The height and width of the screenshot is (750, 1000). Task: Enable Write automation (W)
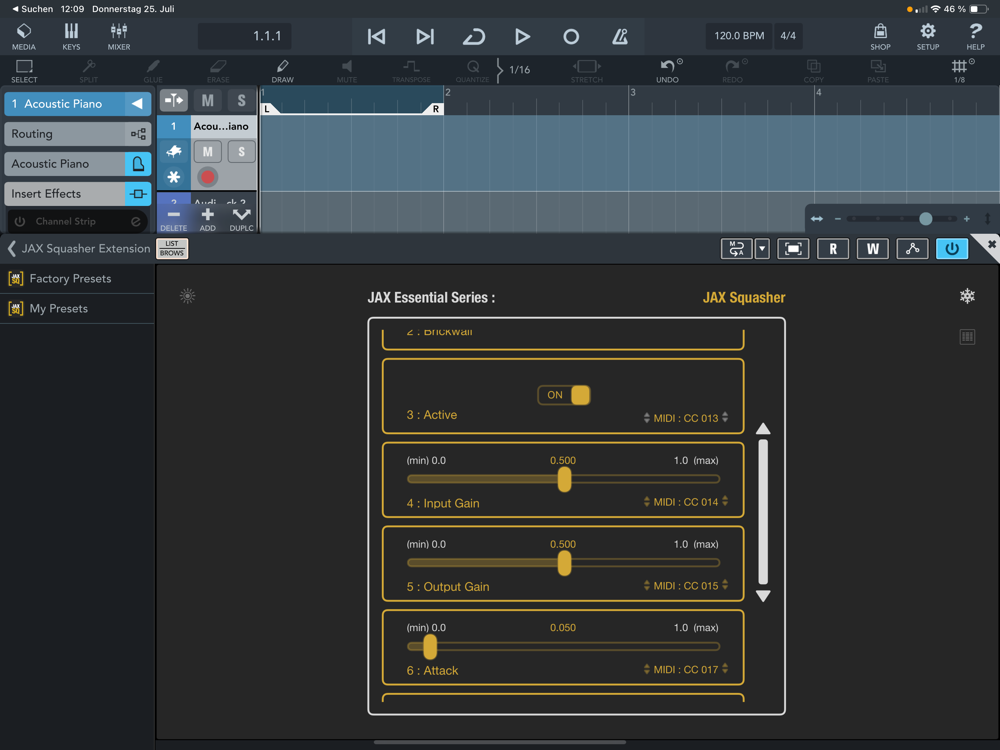pyautogui.click(x=872, y=249)
